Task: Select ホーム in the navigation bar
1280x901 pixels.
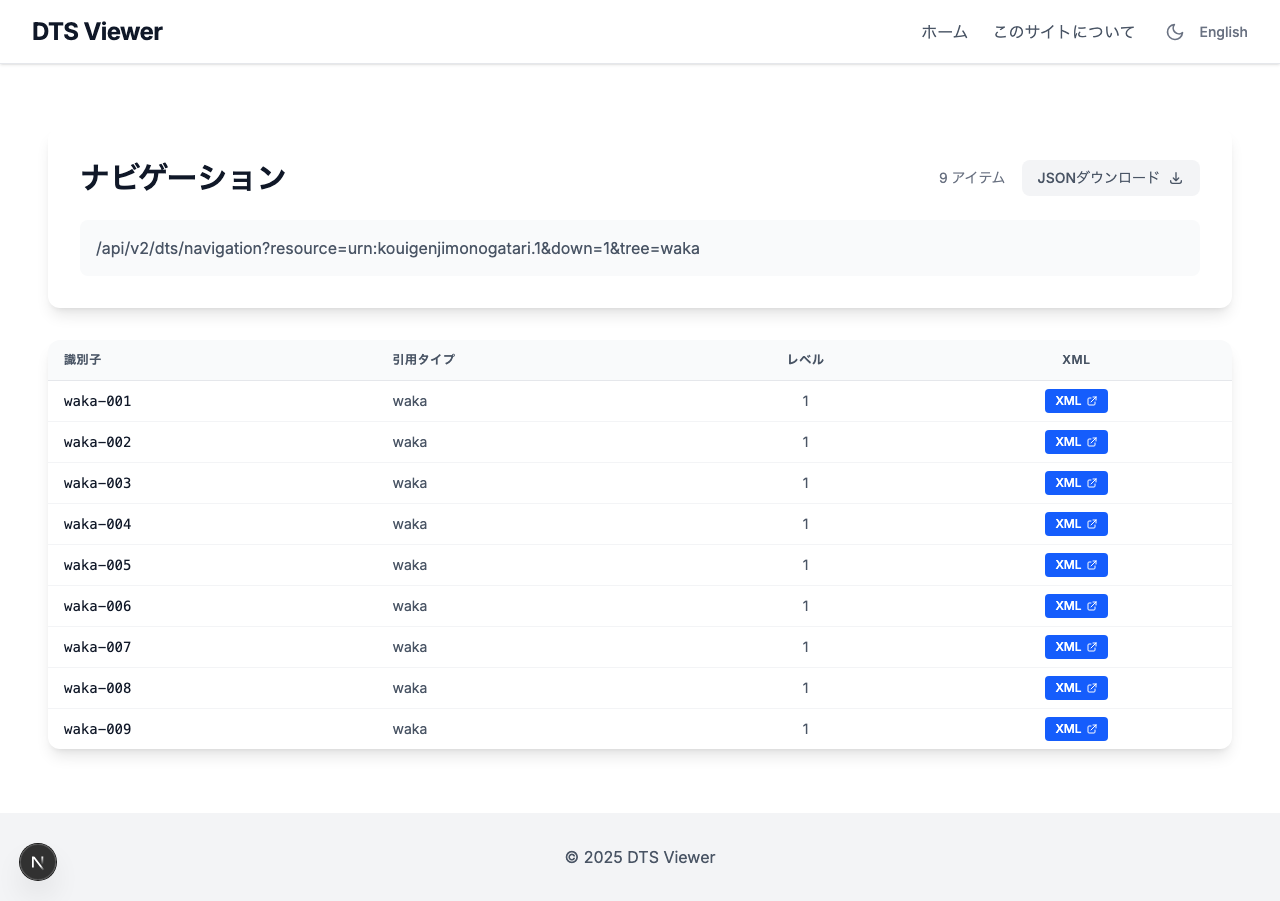Action: pos(943,31)
